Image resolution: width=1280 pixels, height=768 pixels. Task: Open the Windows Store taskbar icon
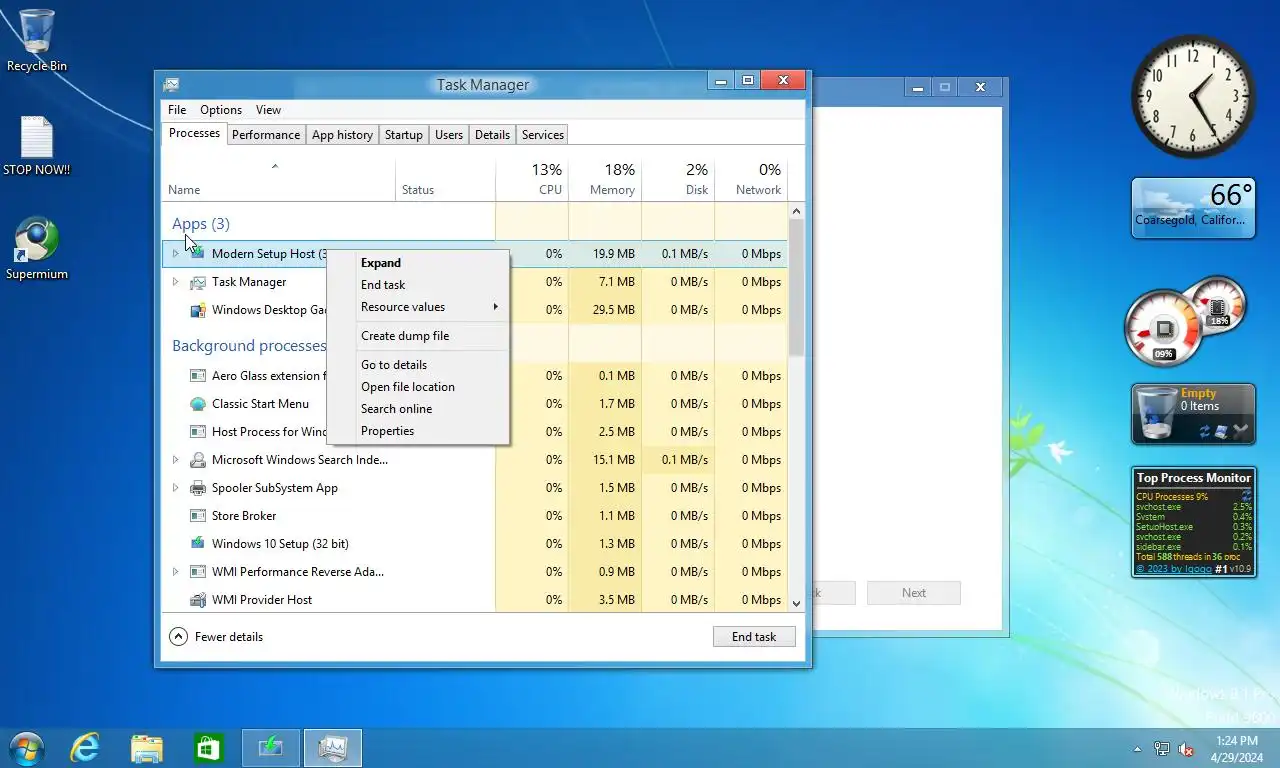pos(207,748)
